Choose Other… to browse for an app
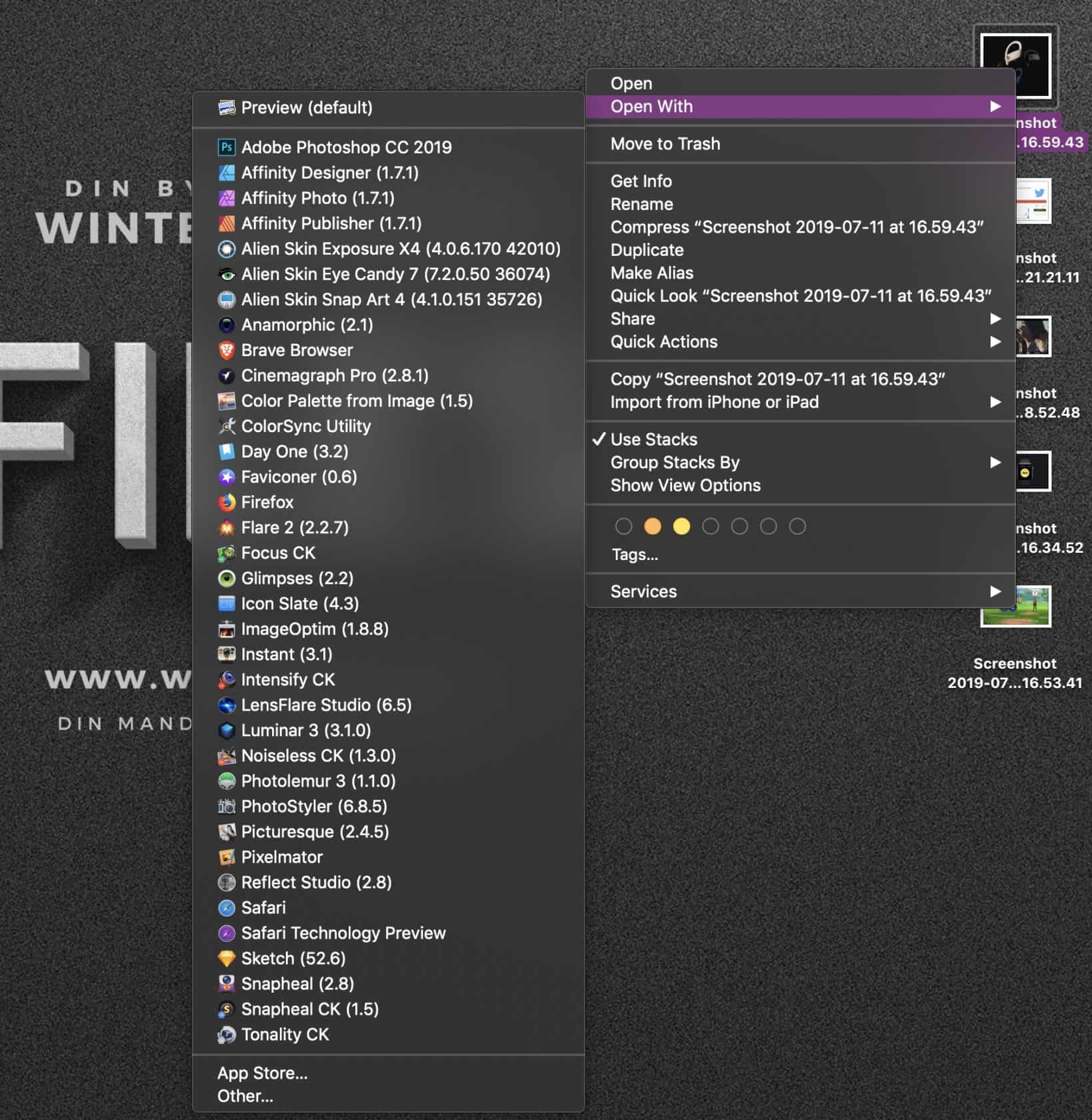Screen dimensions: 1092x1120 (x=388, y=1096)
